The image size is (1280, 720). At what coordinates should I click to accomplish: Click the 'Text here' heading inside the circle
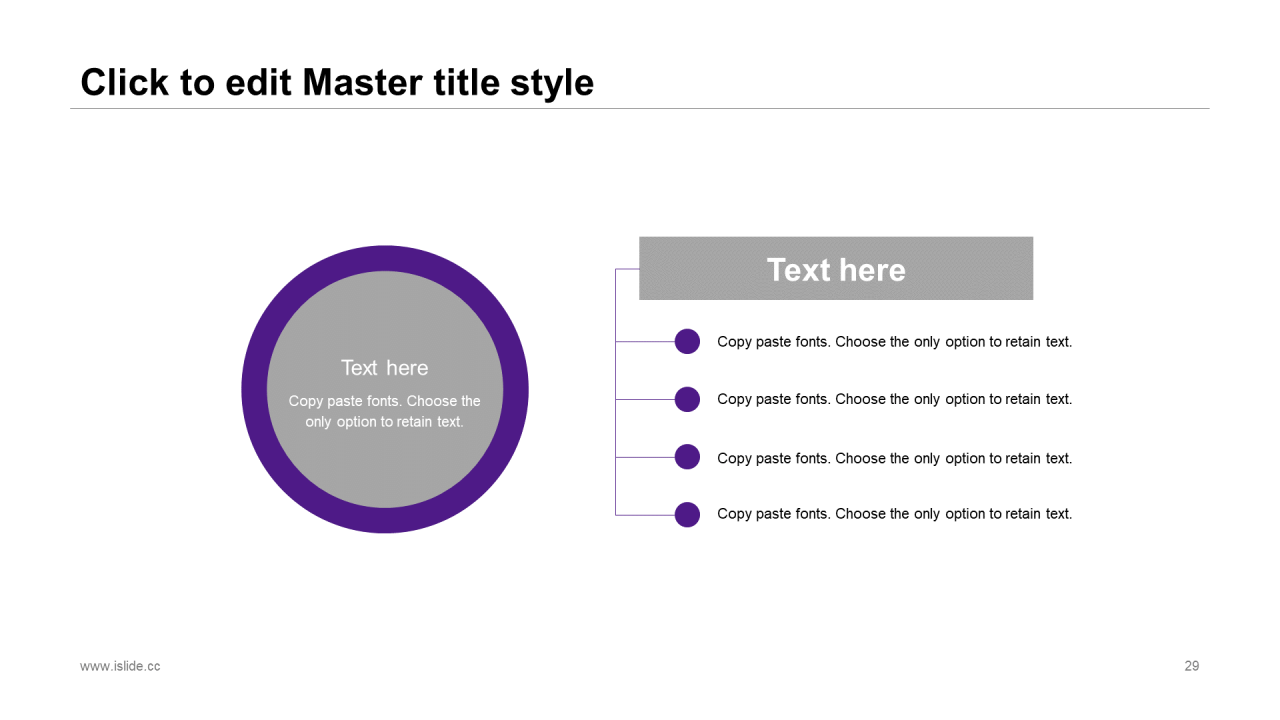(384, 368)
